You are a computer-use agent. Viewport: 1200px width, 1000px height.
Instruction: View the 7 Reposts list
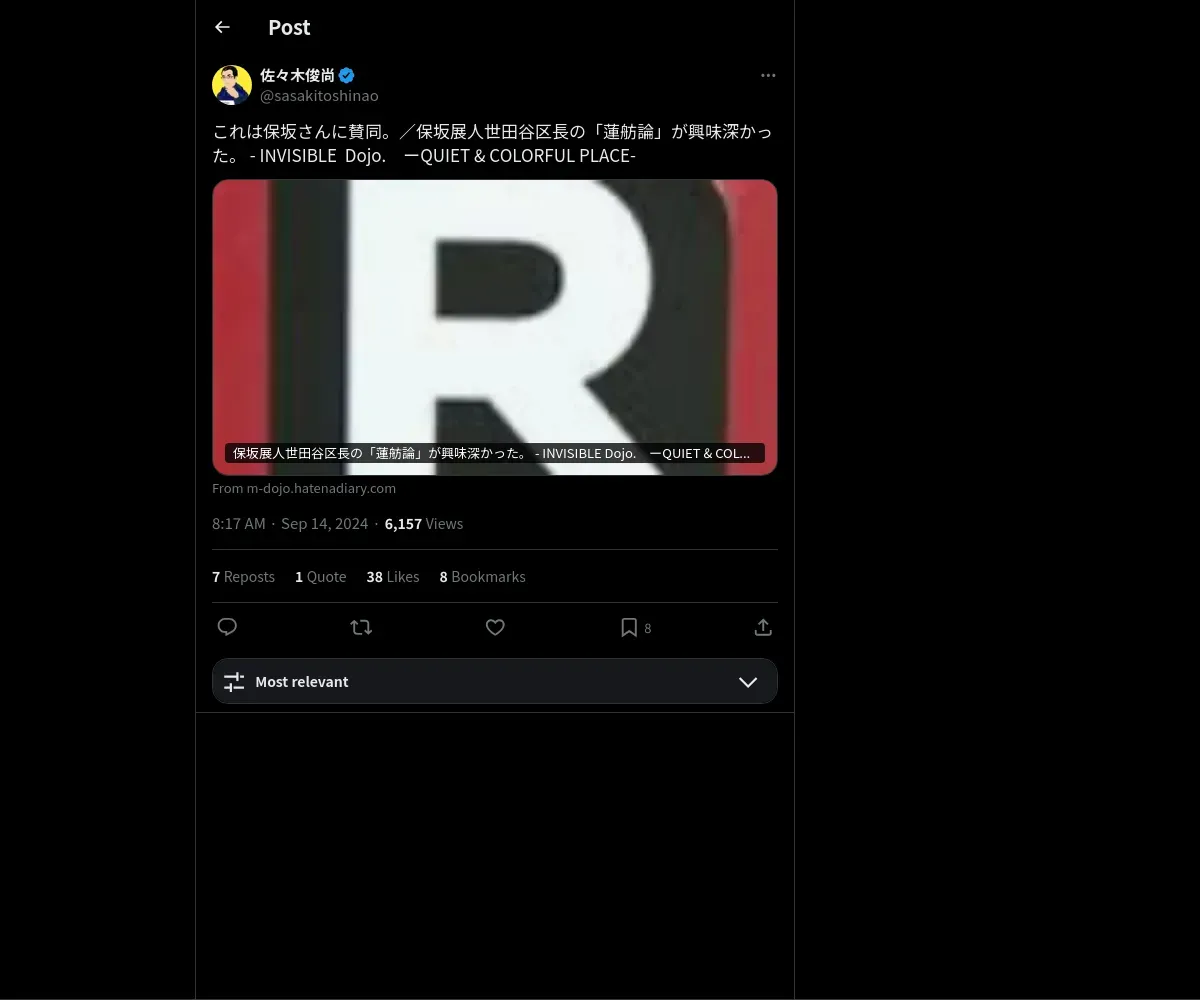pyautogui.click(x=243, y=577)
